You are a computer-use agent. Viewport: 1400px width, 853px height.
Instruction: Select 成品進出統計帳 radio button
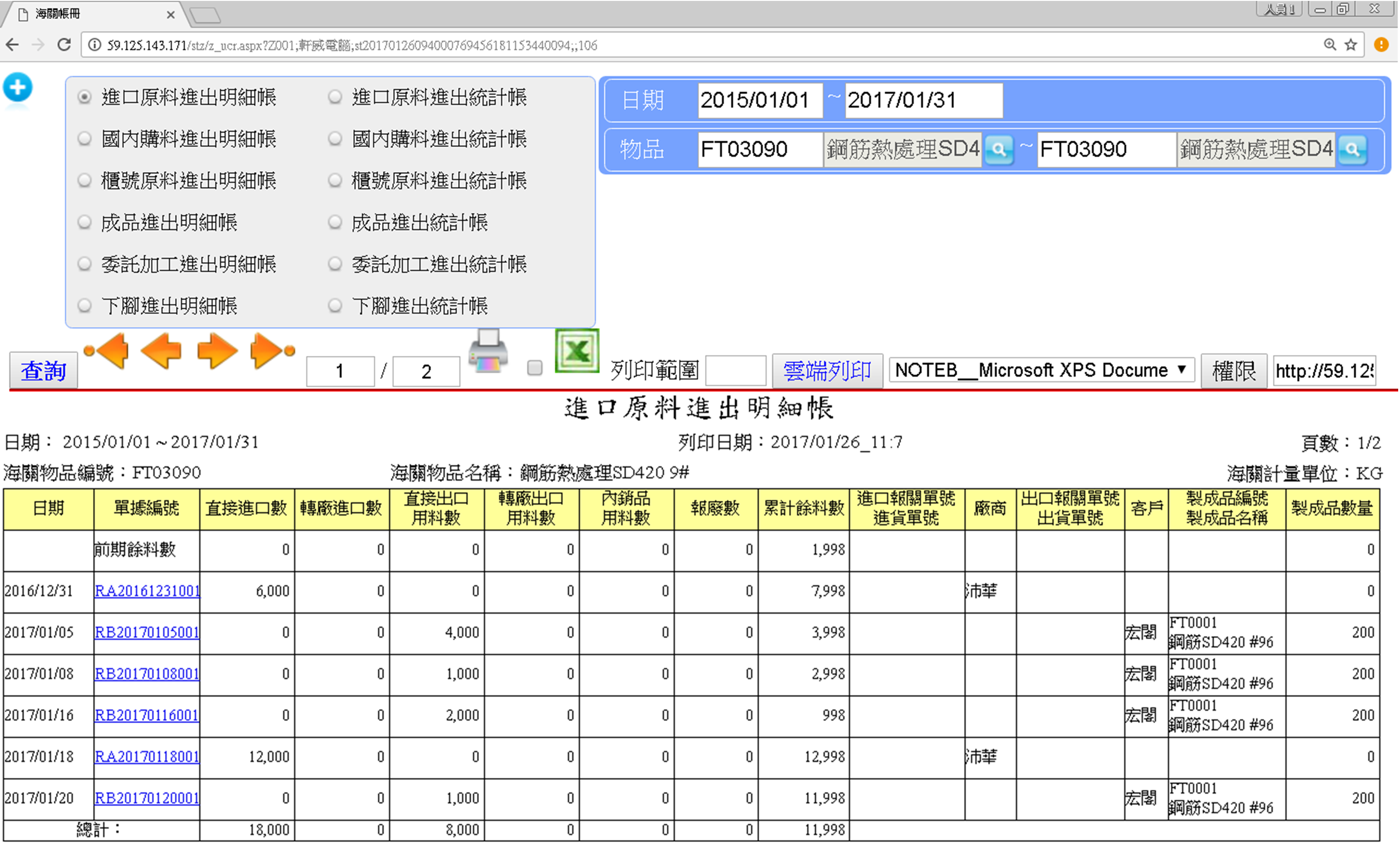335,222
